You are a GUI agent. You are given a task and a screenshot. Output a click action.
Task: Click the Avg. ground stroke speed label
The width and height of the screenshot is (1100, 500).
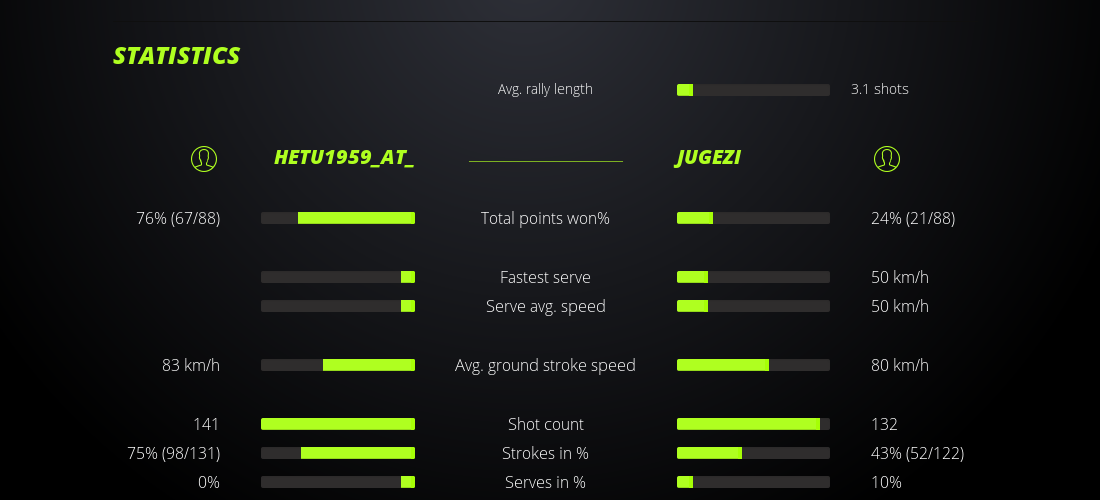click(x=545, y=365)
